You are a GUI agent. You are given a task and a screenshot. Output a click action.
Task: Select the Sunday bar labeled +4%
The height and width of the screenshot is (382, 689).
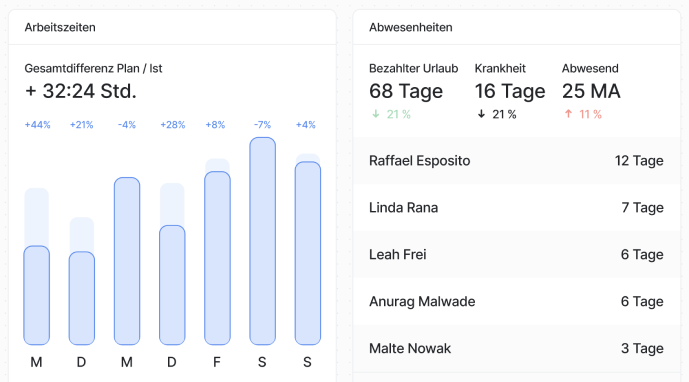pos(308,253)
